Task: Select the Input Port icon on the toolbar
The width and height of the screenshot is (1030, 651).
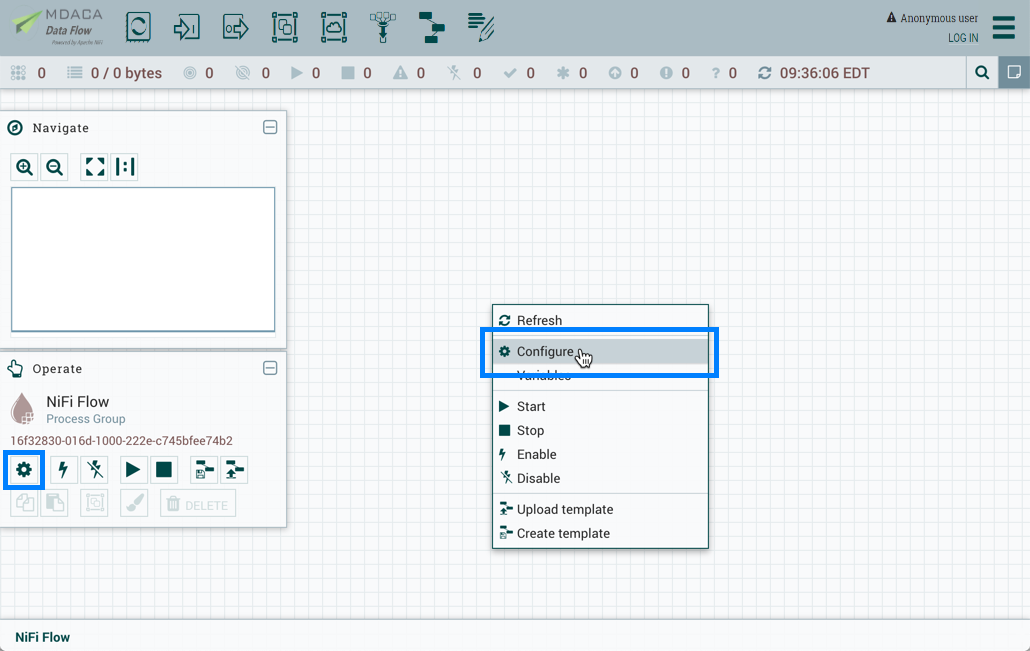Action: click(186, 27)
